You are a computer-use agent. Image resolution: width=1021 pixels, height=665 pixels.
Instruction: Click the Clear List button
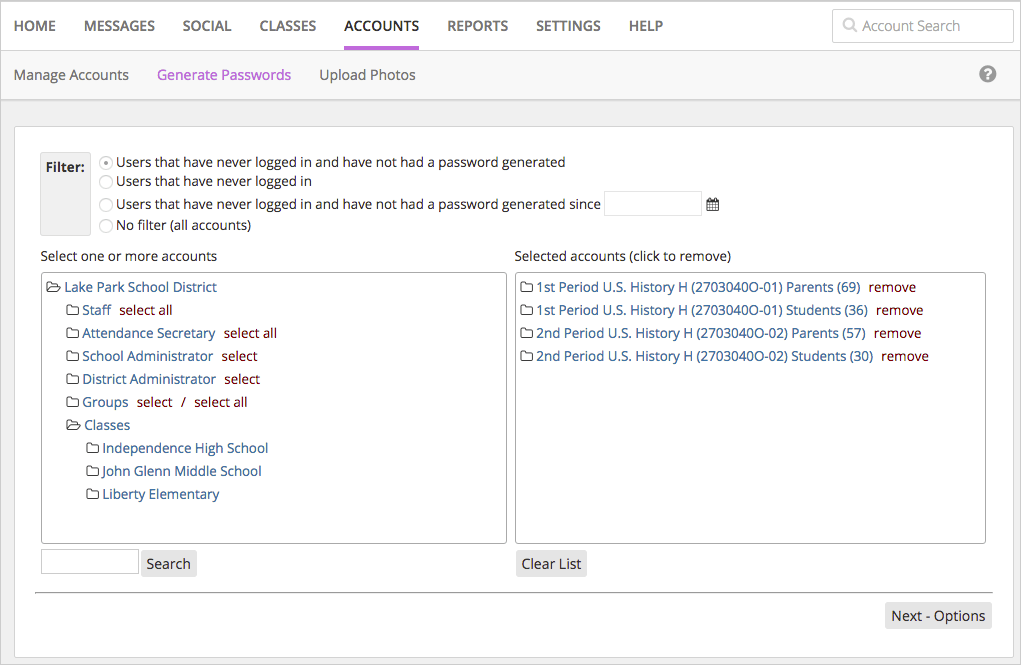point(551,563)
